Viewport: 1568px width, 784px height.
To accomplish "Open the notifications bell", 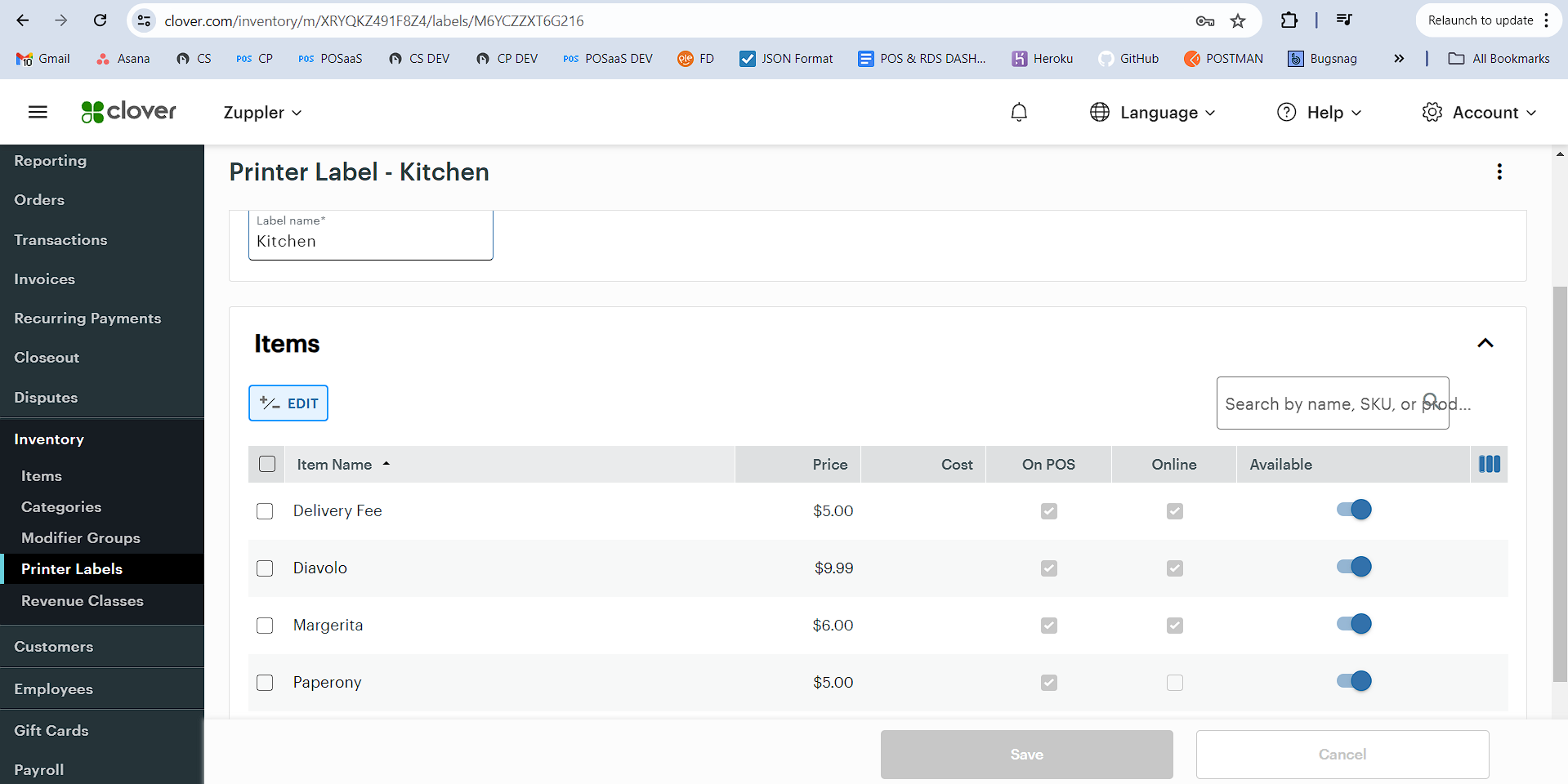I will [x=1019, y=112].
